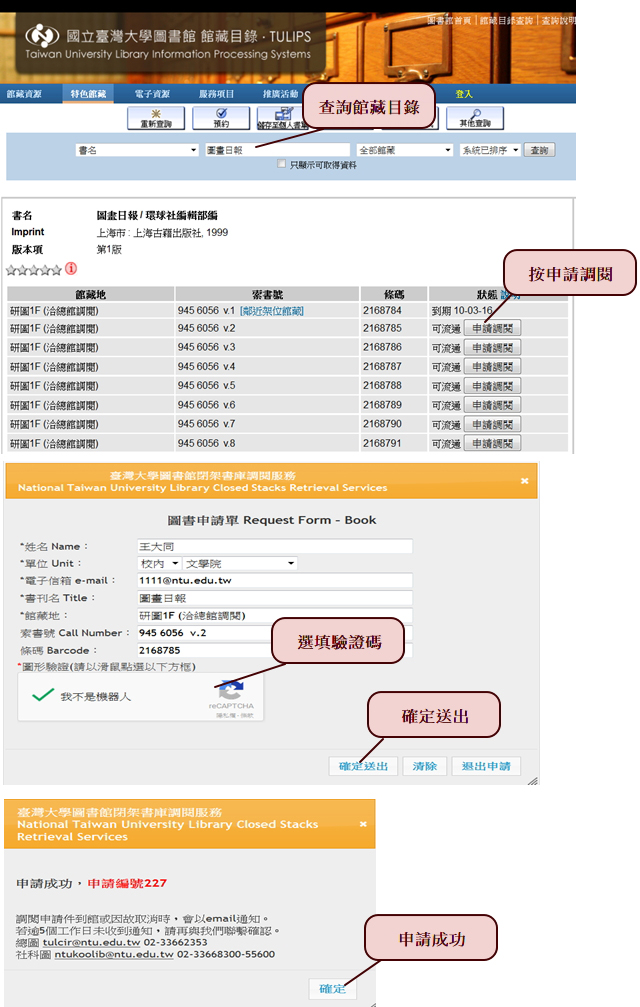Open the 書名 search field dropdown
This screenshot has width=640, height=1007.
137,150
